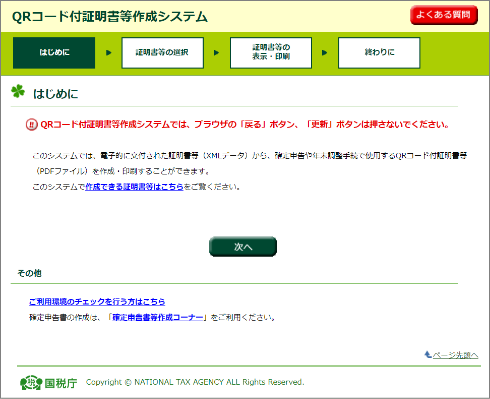Open 作成できる証明書等はこちら link
Screen dimensions: 490x399
pyautogui.click(x=134, y=187)
